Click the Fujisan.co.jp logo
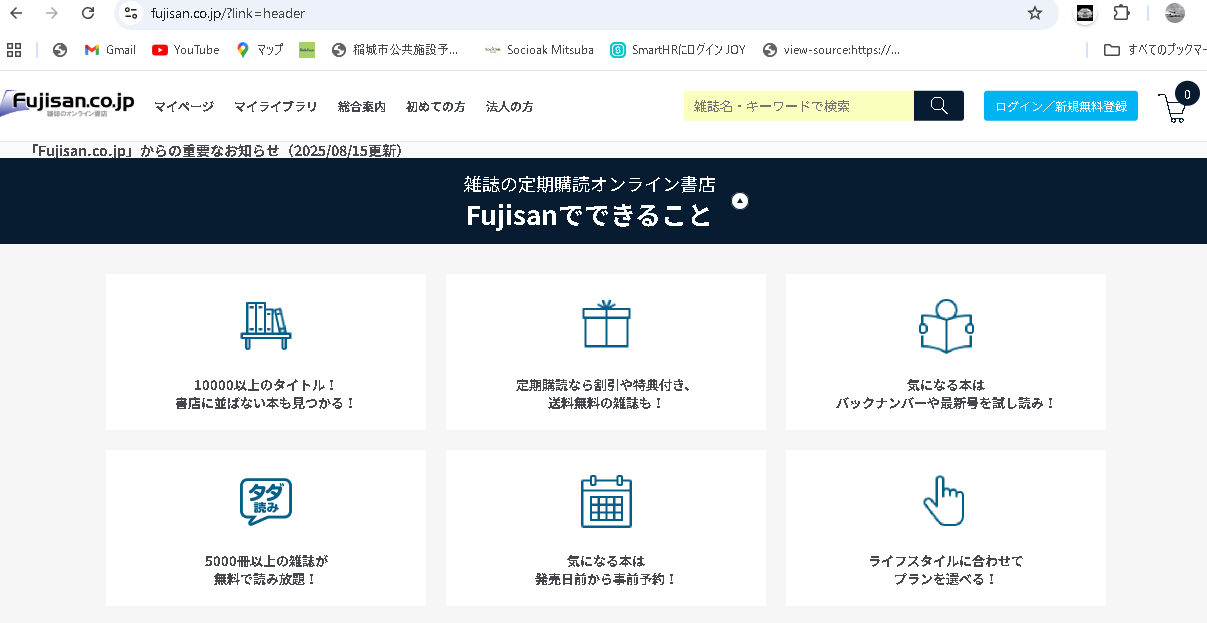 pos(67,105)
